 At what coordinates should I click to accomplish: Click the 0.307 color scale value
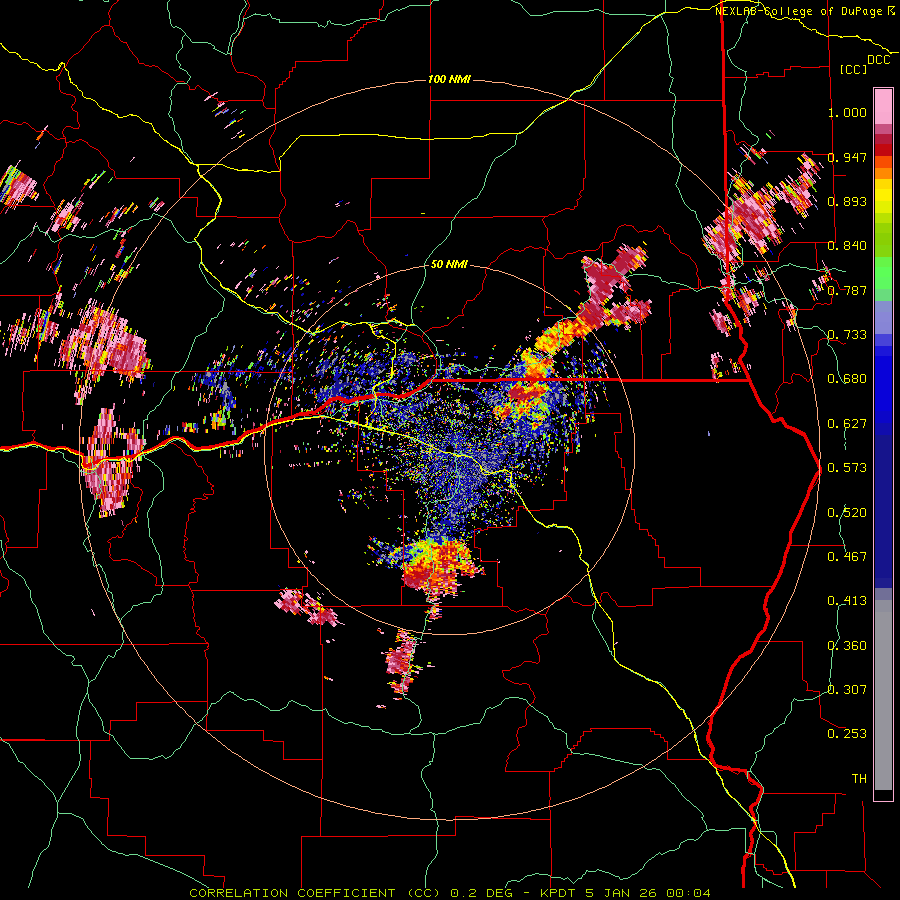pos(847,690)
